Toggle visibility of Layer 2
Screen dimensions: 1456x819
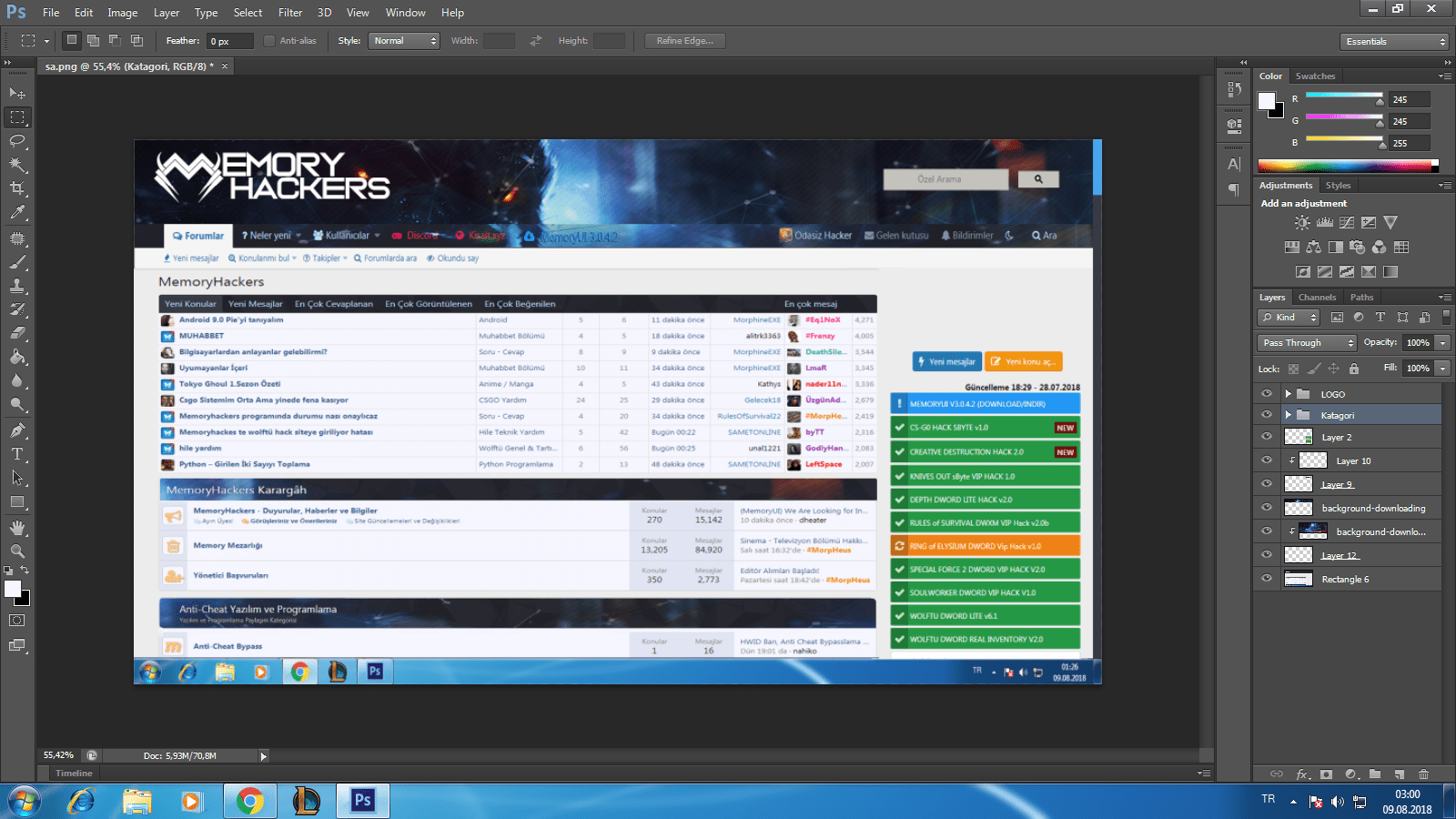(1267, 437)
